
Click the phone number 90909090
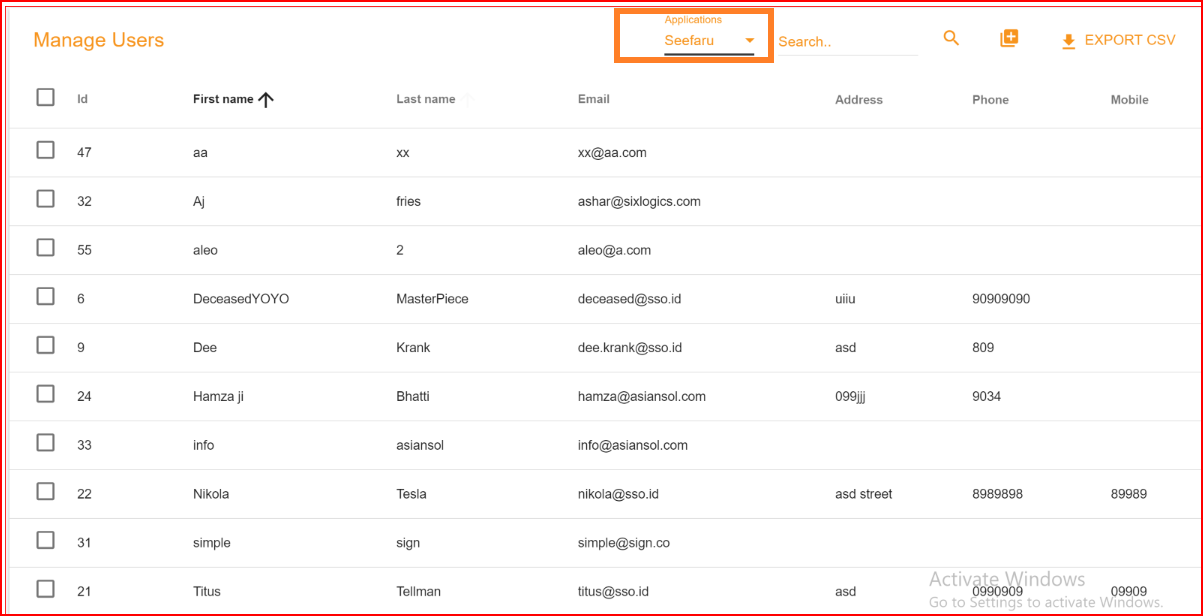tap(1001, 299)
